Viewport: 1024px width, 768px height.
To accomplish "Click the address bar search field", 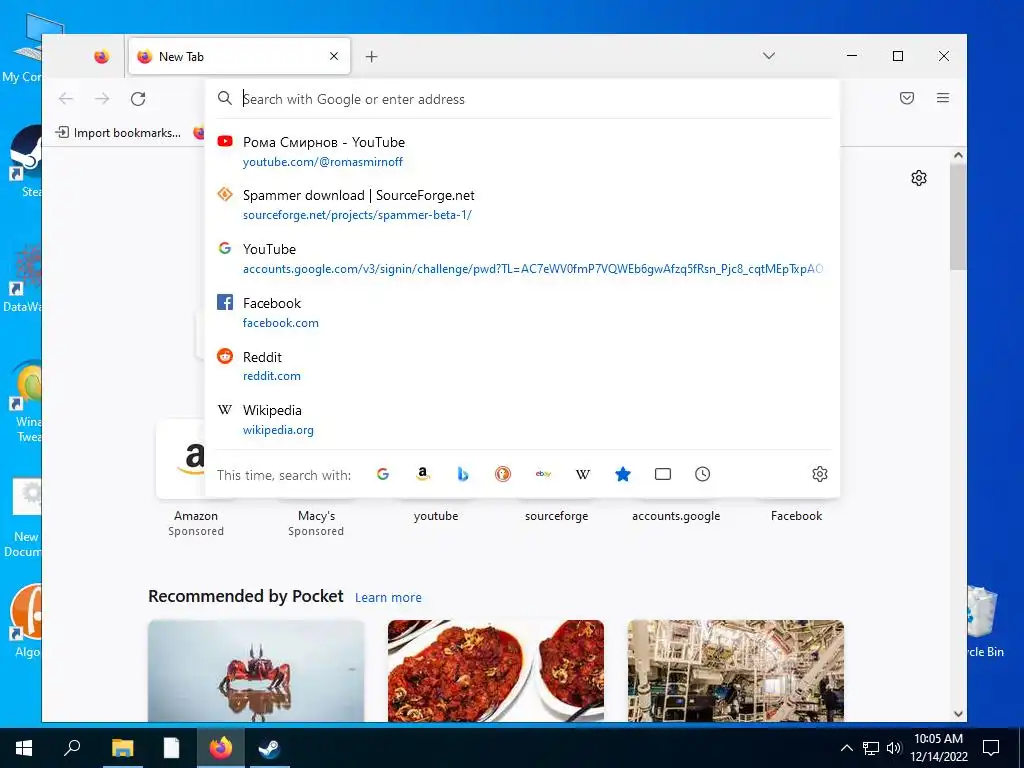I will (x=522, y=99).
